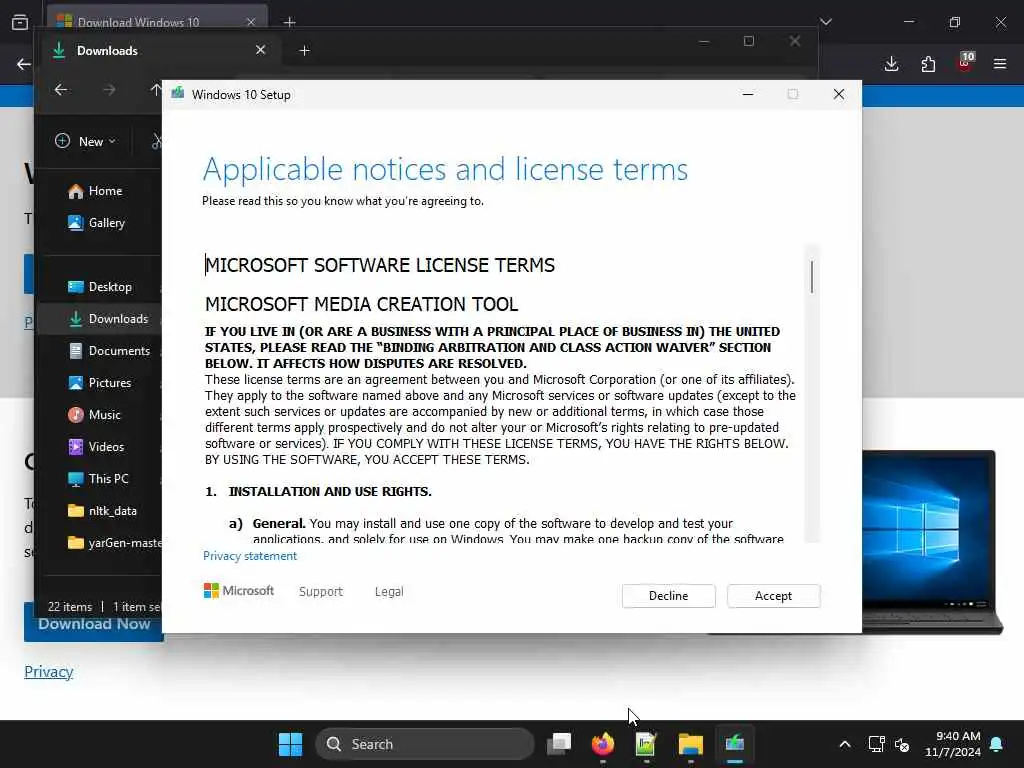Open Gallery in File Explorer sidebar

coord(97,223)
